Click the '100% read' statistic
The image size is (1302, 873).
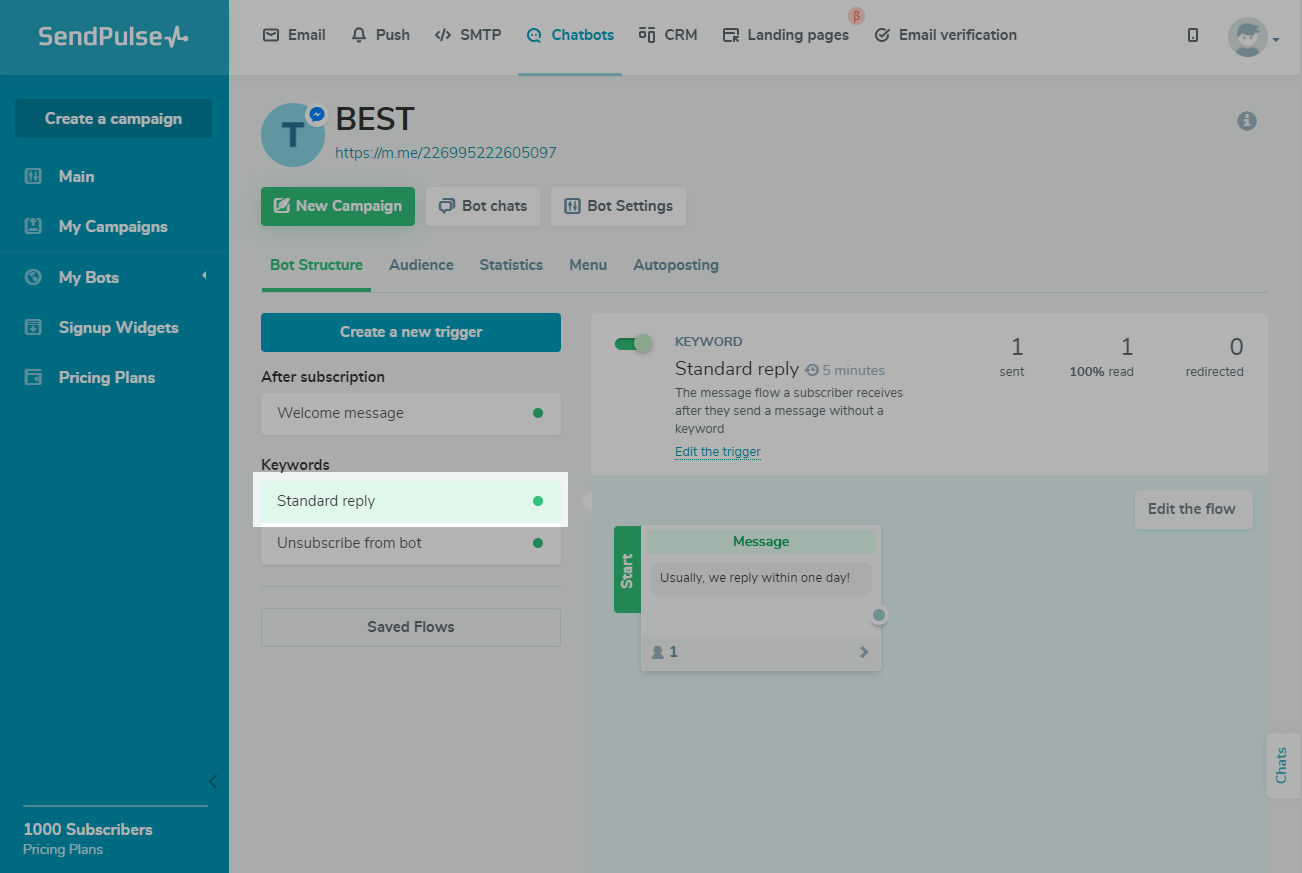1101,357
